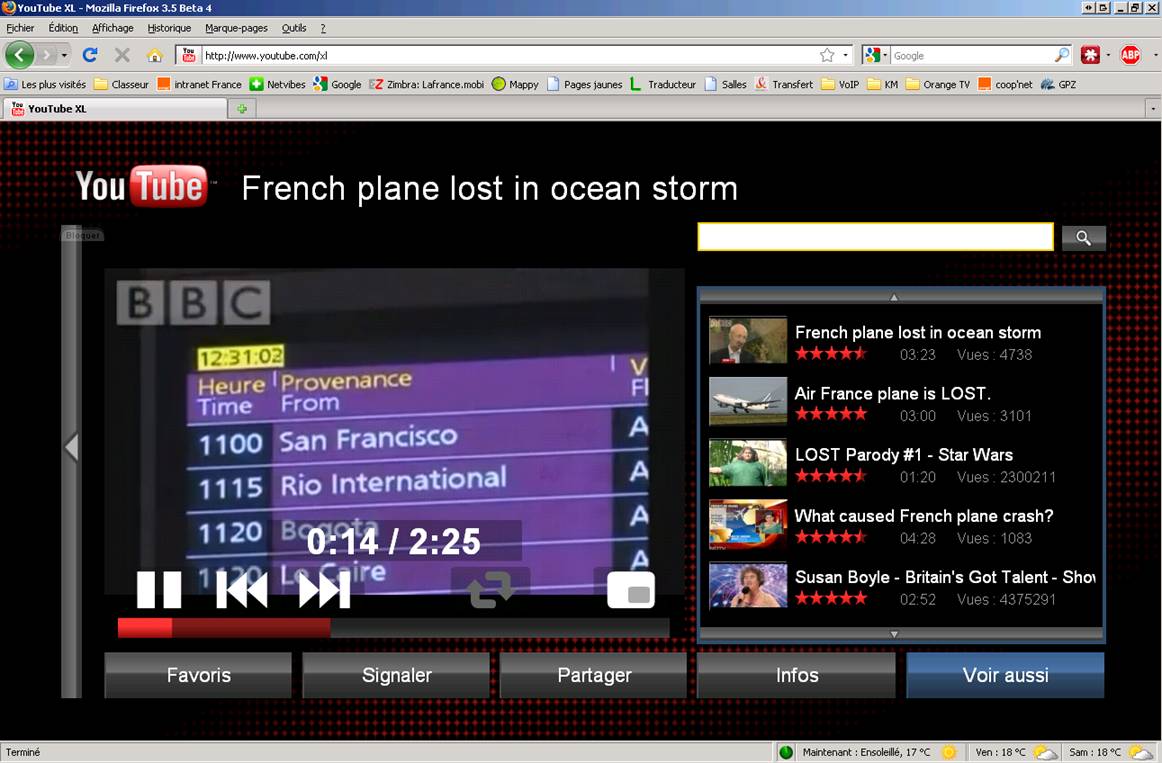1162x763 pixels.
Task: Click the Adblock Plus ABP icon
Action: (x=1130, y=55)
